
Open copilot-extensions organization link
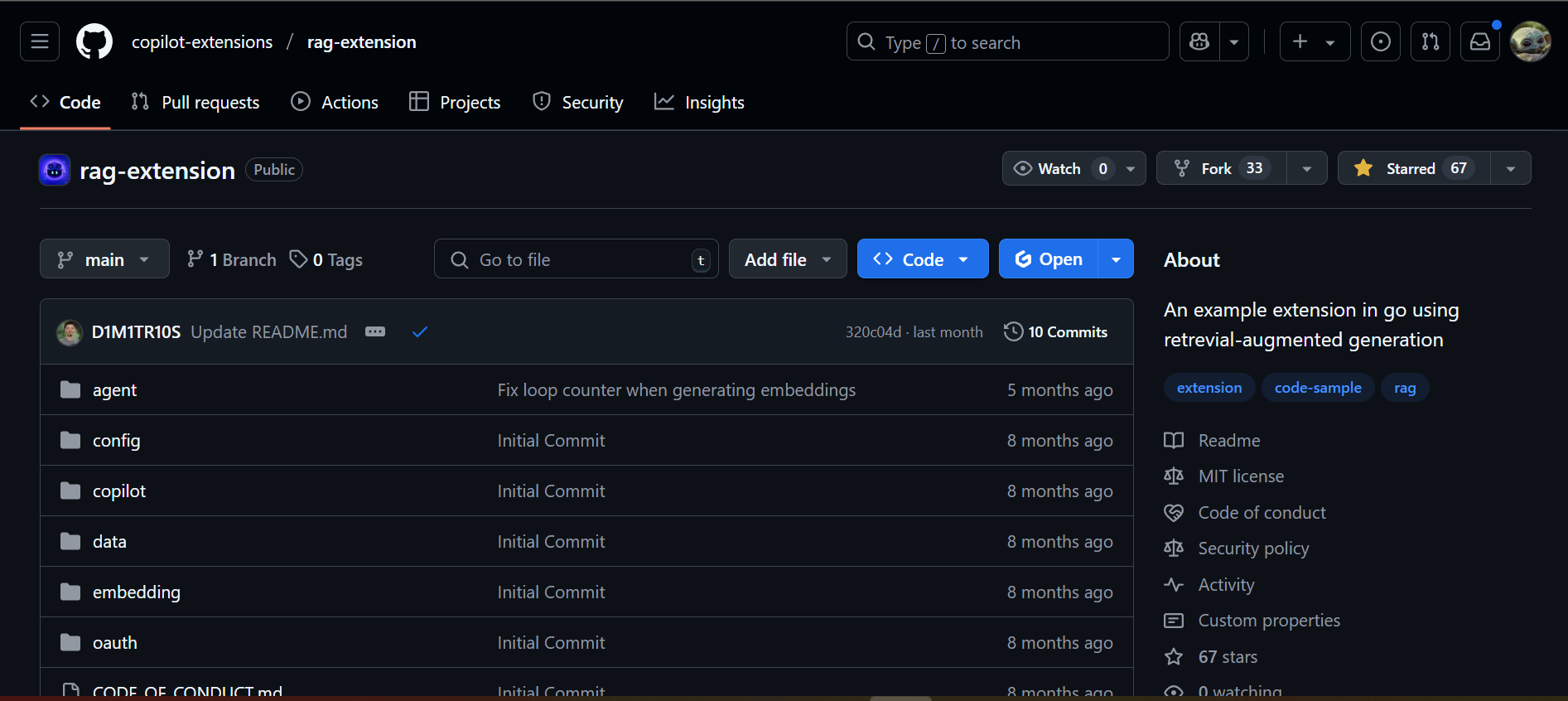[x=202, y=42]
